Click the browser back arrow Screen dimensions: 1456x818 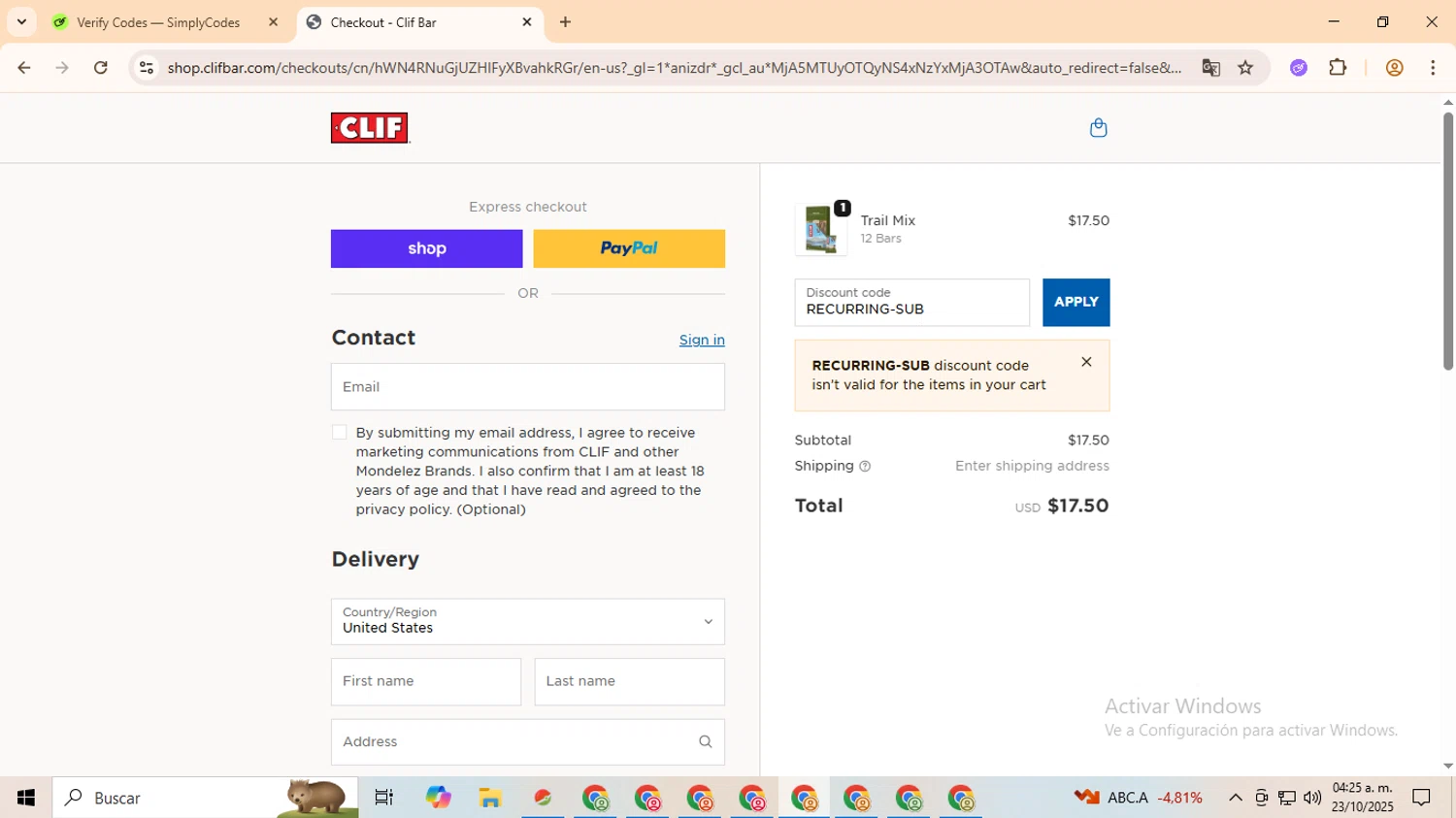point(23,68)
